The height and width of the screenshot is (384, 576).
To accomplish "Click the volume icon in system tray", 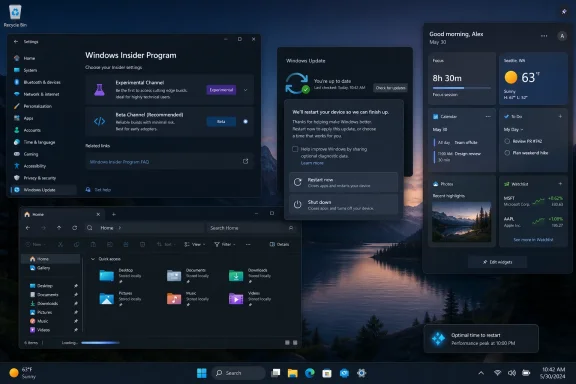I will click(x=512, y=373).
